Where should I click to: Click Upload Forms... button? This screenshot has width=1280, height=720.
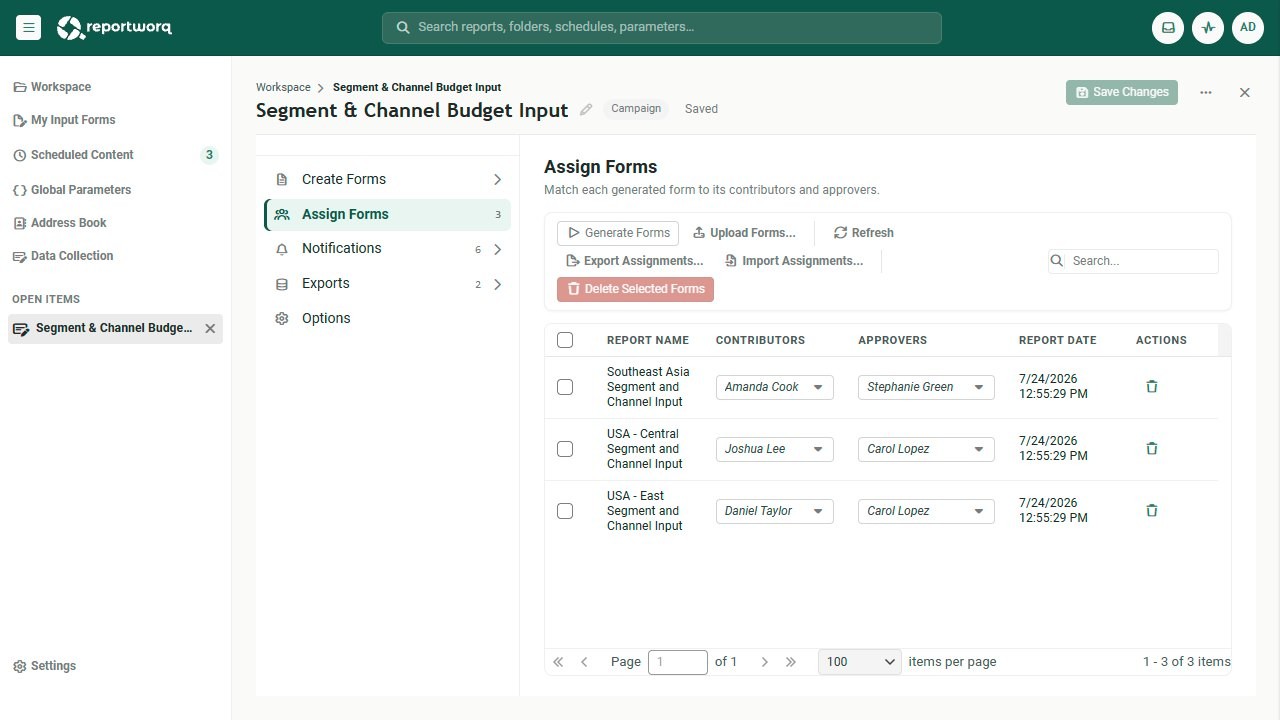[744, 233]
